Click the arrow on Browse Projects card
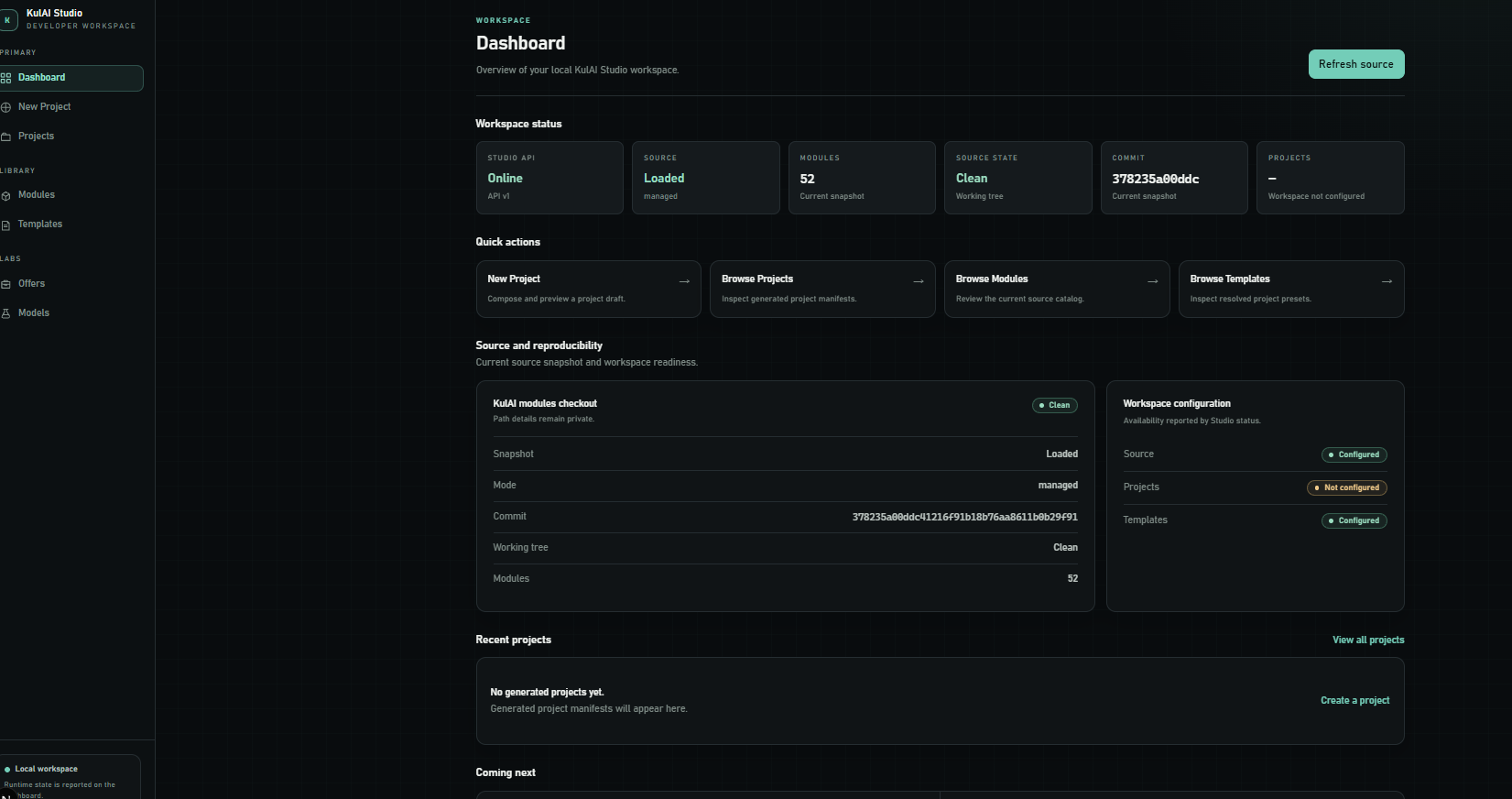The width and height of the screenshot is (1512, 799). tap(919, 281)
